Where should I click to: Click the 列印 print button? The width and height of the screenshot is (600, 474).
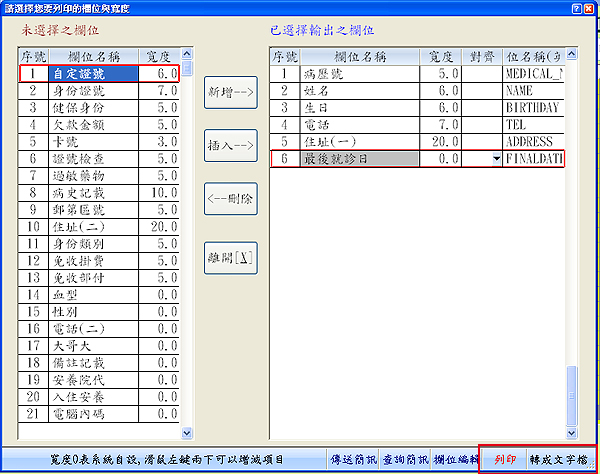[504, 459]
